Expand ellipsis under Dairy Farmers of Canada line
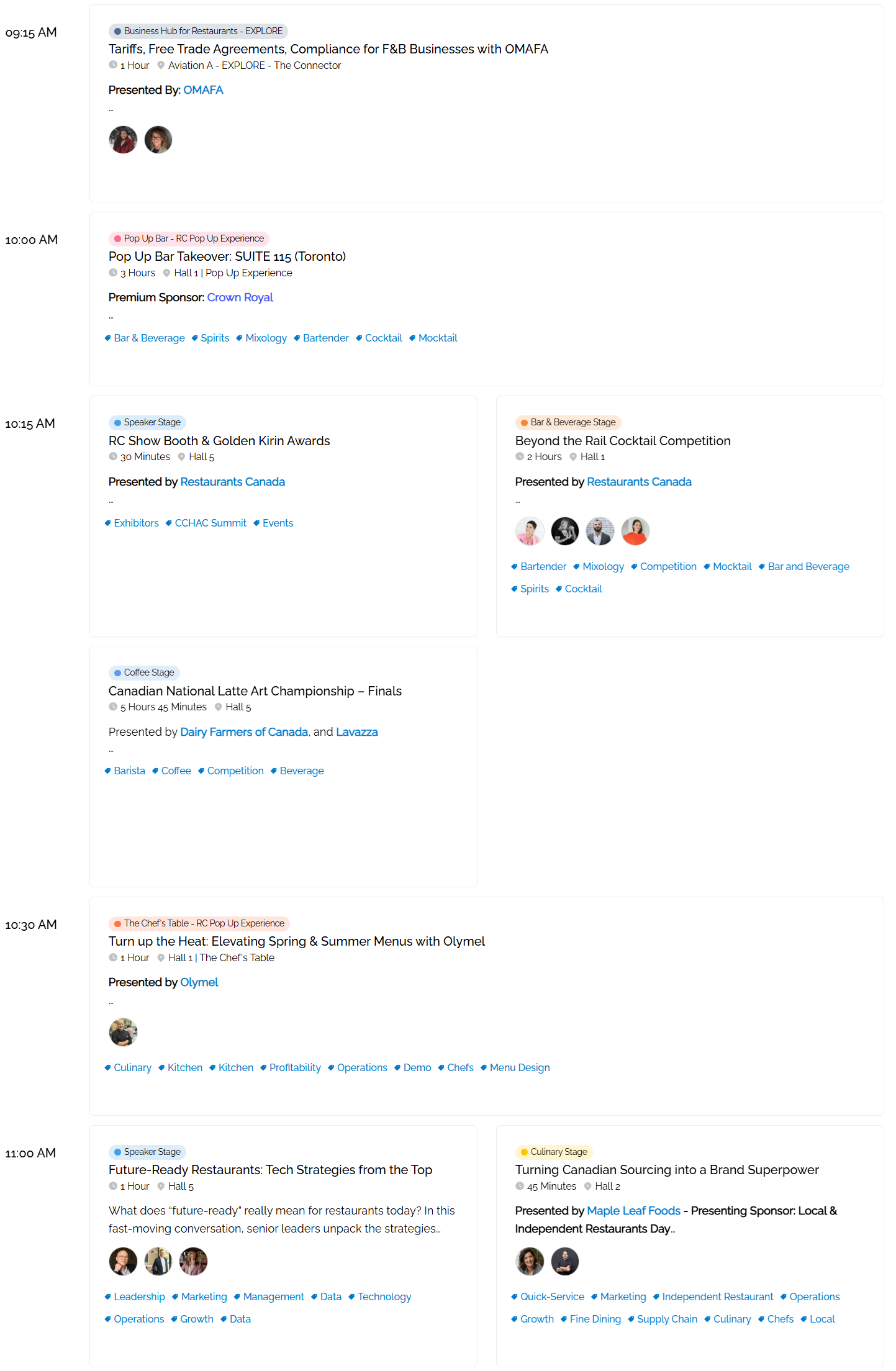Screen dimensions: 896x1371 pyautogui.click(x=111, y=751)
